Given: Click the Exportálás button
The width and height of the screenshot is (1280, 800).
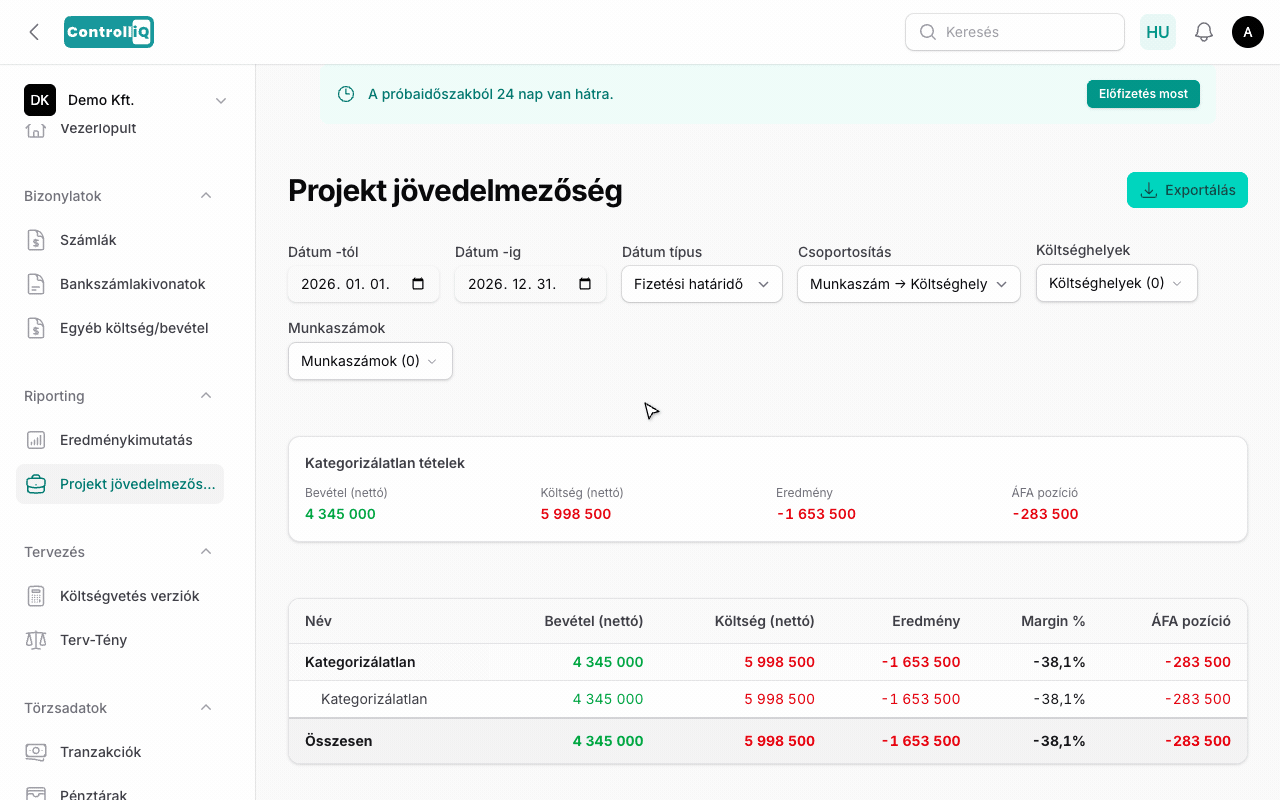Looking at the screenshot, I should tap(1187, 190).
